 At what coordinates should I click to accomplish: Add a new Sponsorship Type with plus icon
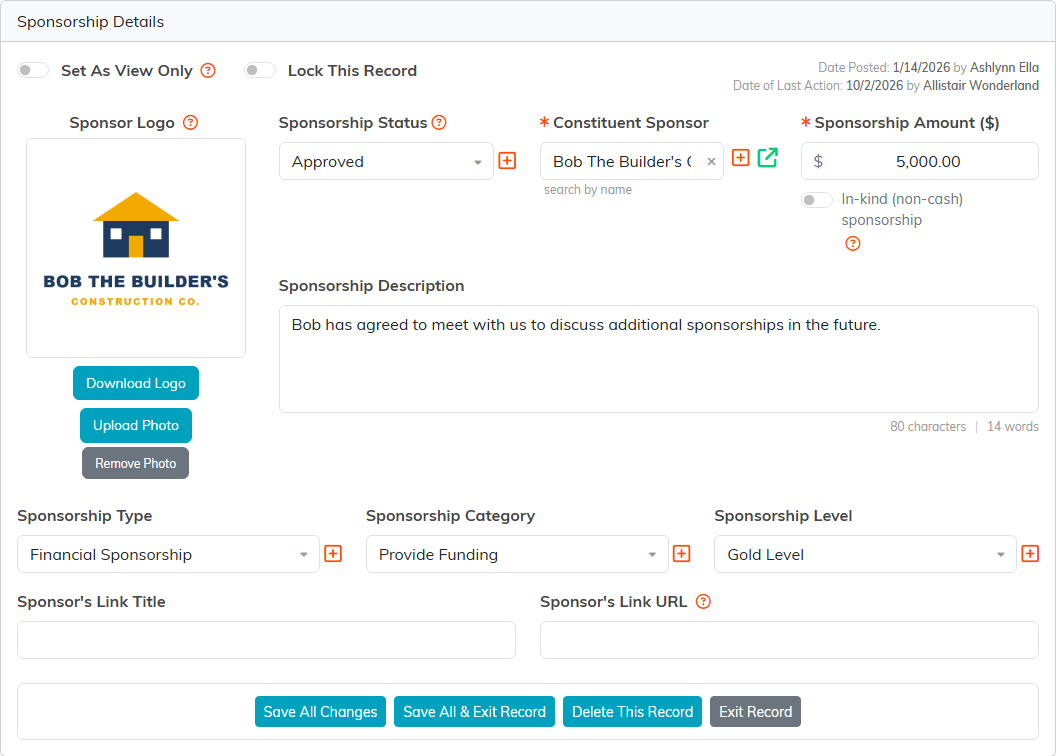pos(333,554)
